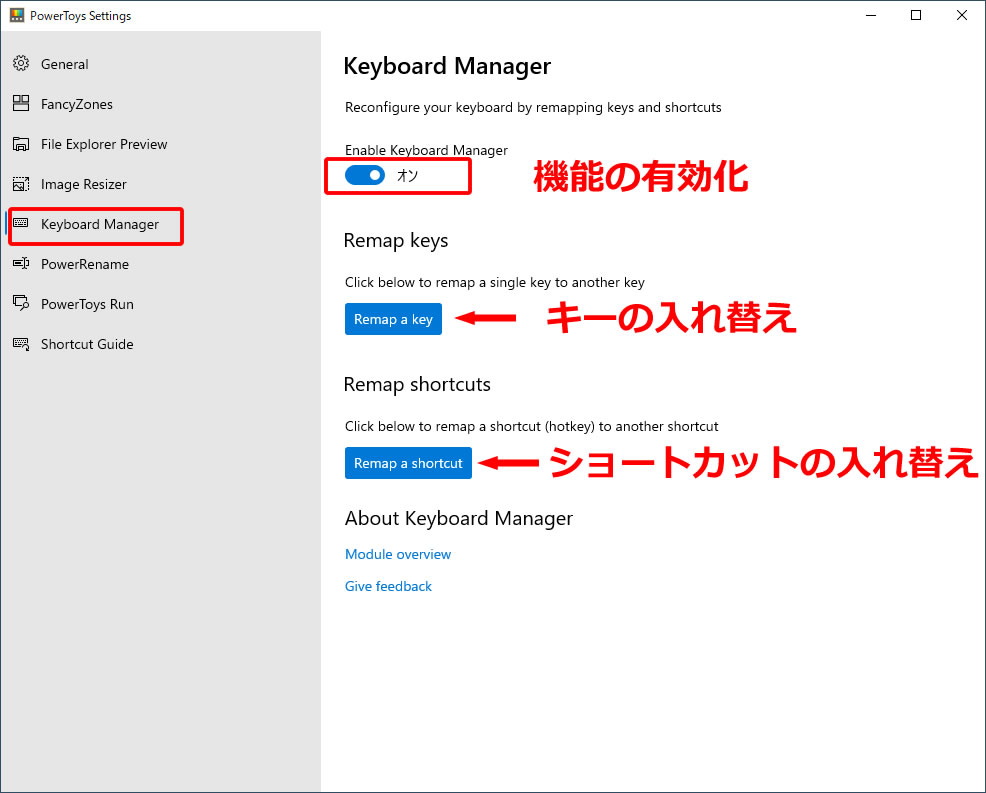Go to Image Resizer settings
This screenshot has height=793, width=986.
point(160,184)
